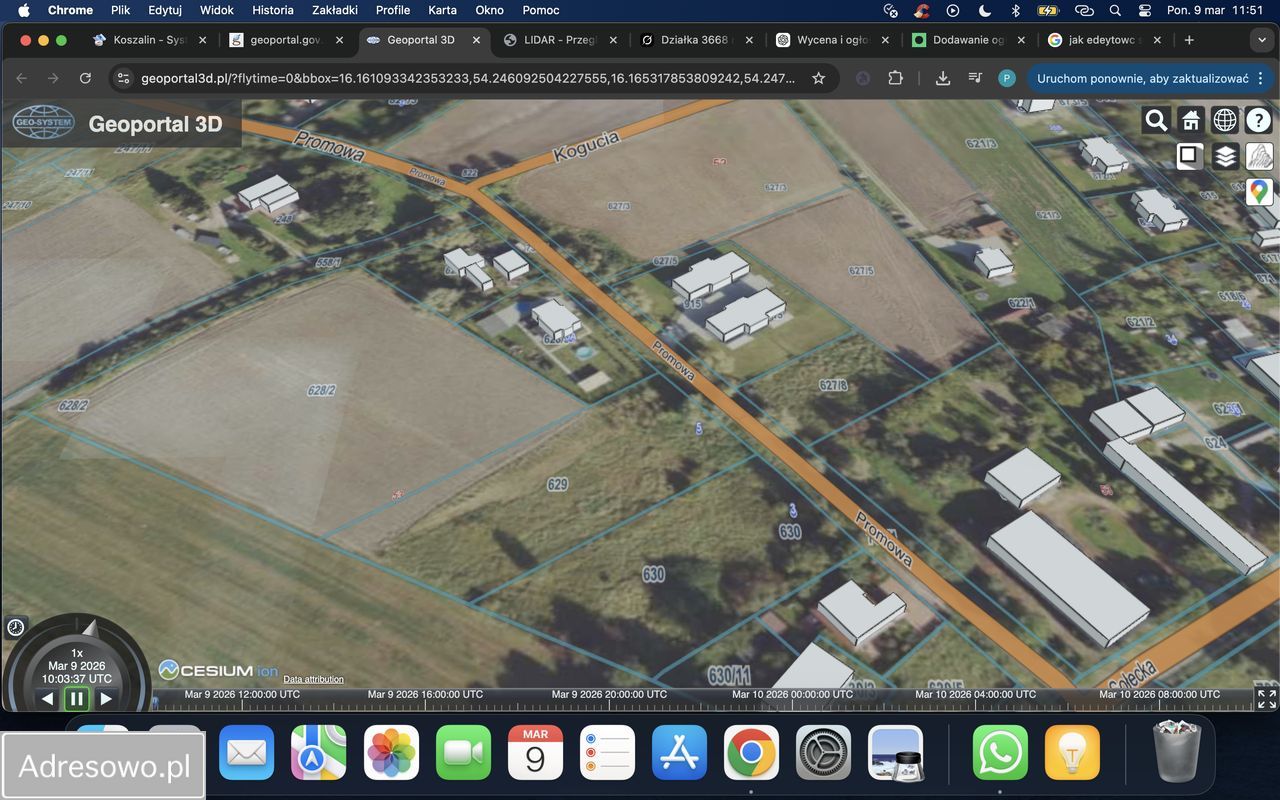The height and width of the screenshot is (800, 1280).
Task: Toggle the white square 3D buildings button
Action: coord(1190,156)
